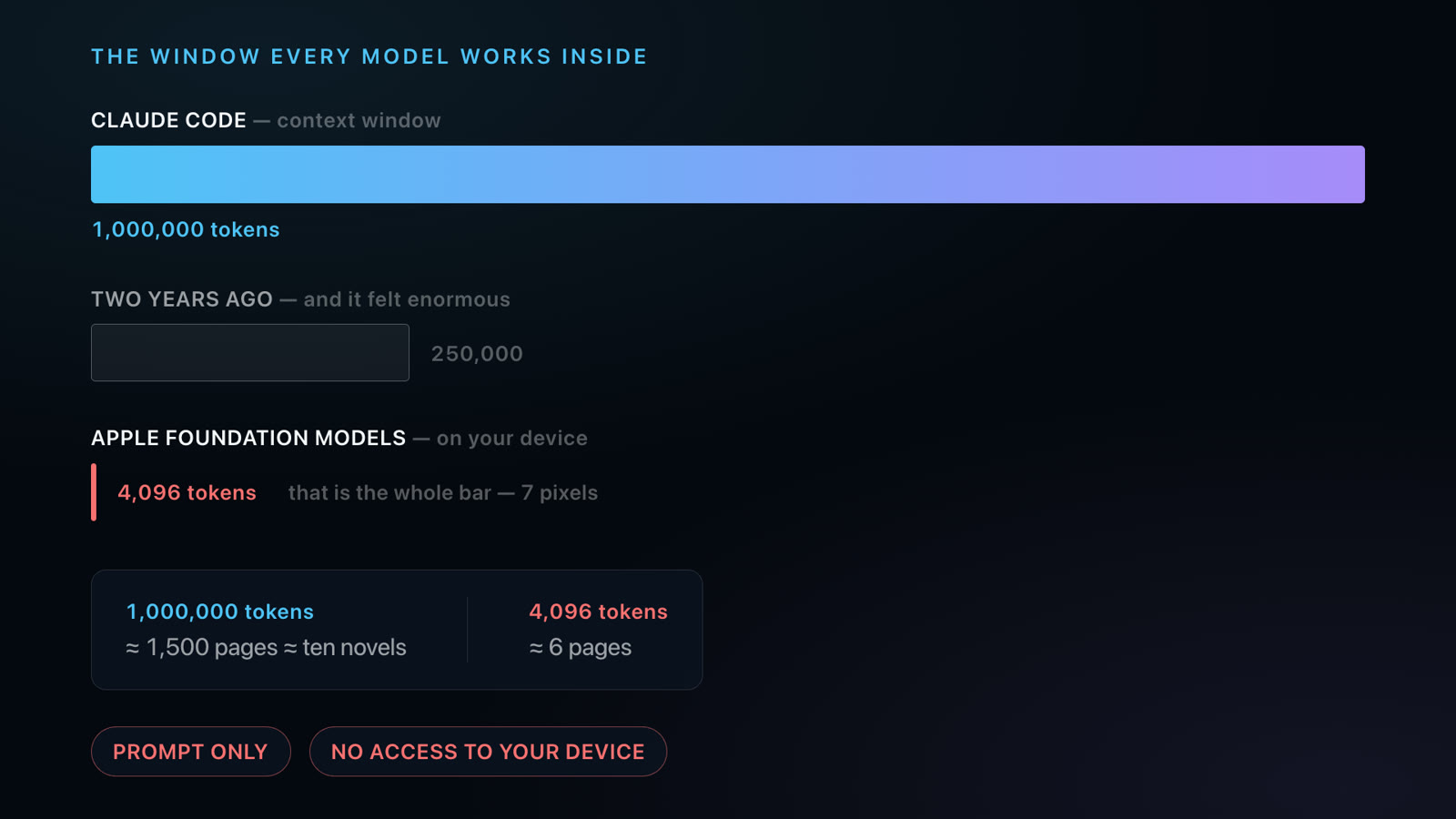Click the slide title heading text

pos(369,56)
